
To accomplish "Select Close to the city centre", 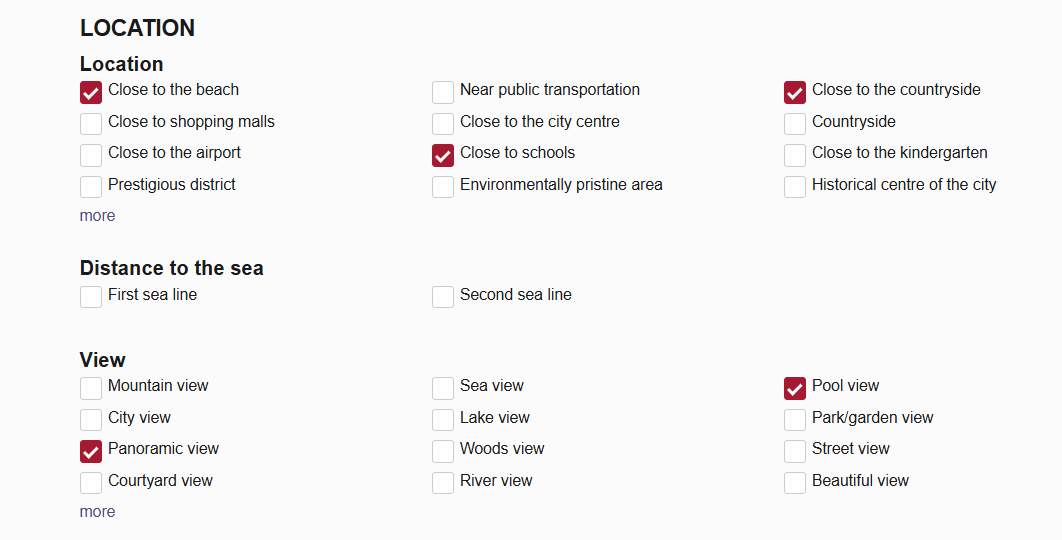I will (443, 124).
